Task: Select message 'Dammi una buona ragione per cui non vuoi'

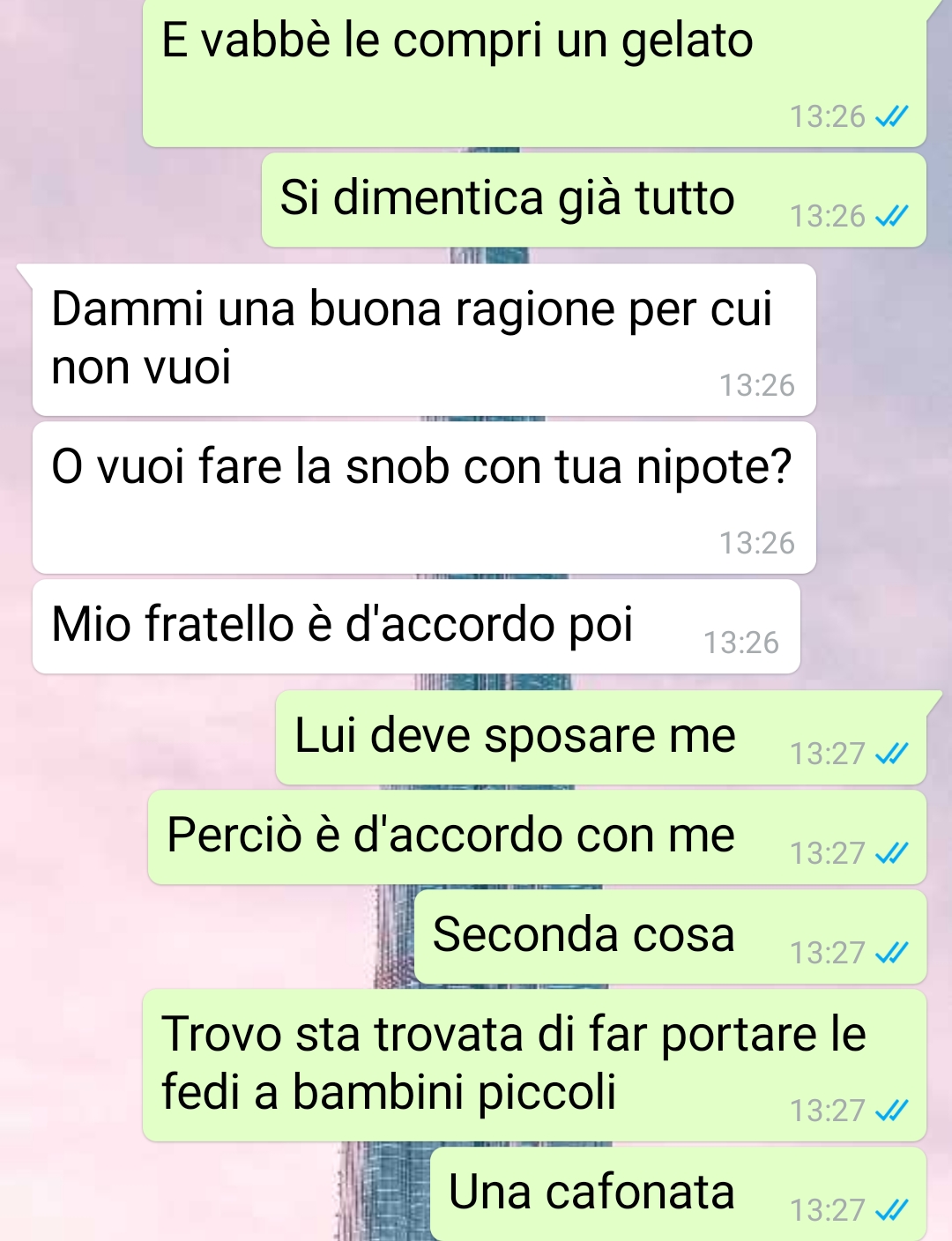Action: pyautogui.click(x=424, y=339)
